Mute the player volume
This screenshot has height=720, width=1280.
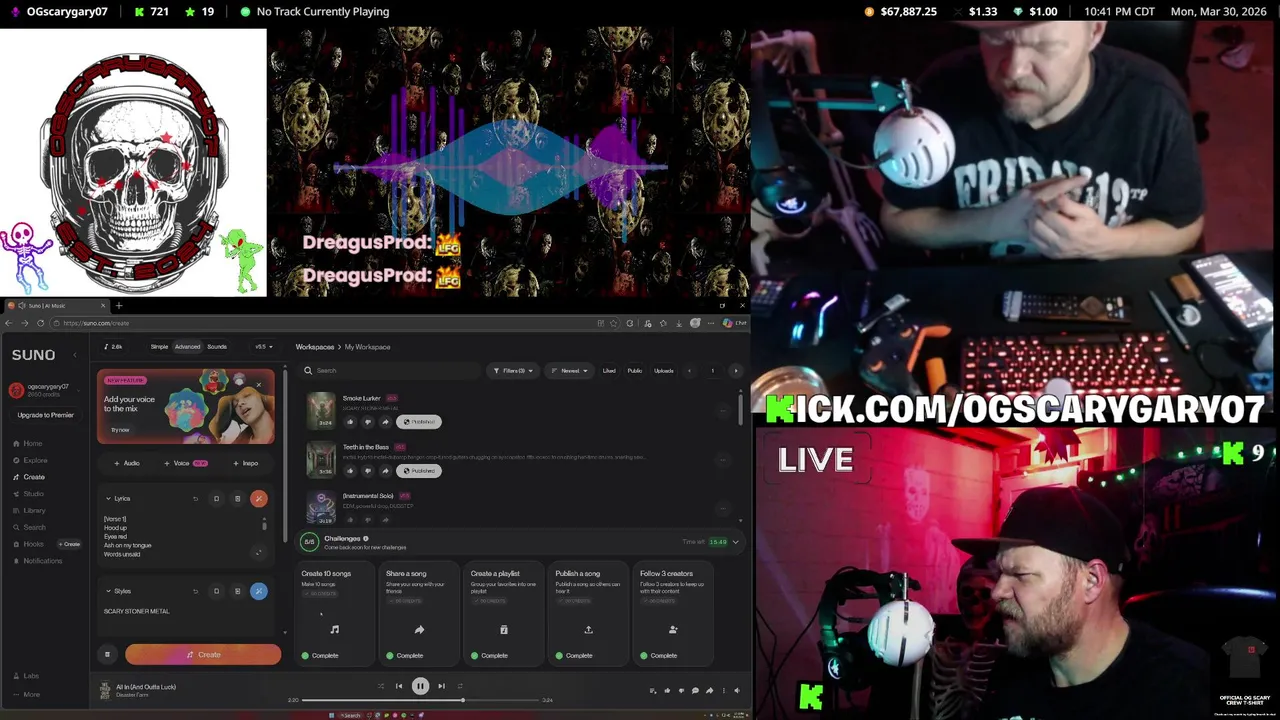737,690
